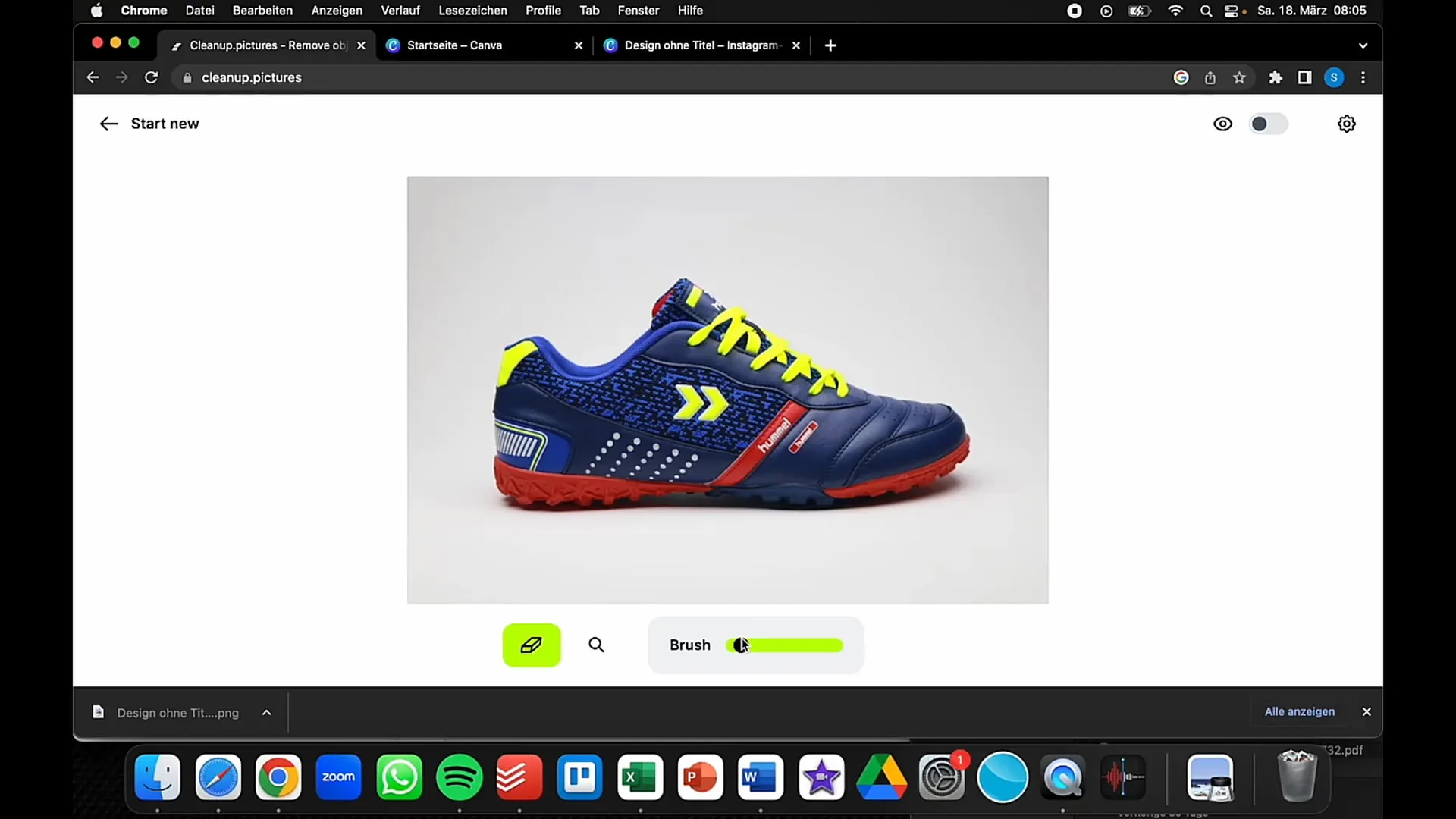Close the Startseite – Canva tab
The width and height of the screenshot is (1456, 819).
[579, 45]
